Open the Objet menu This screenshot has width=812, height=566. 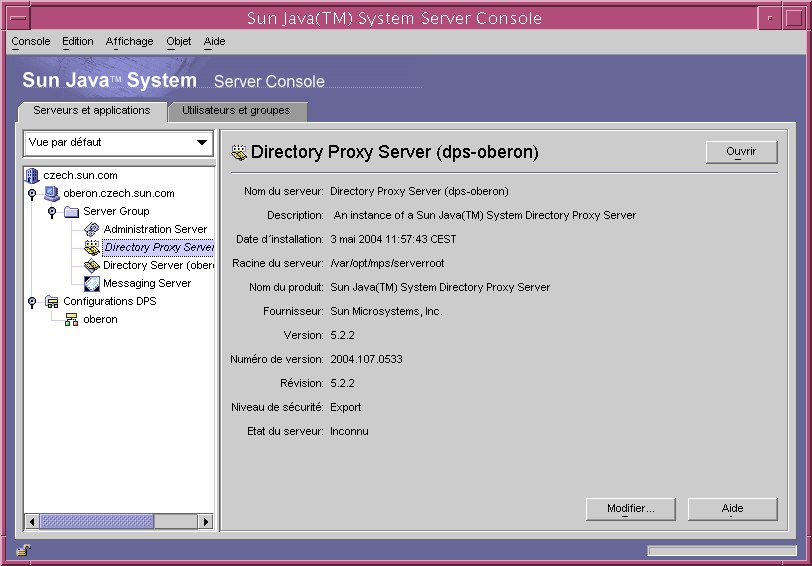click(x=179, y=41)
